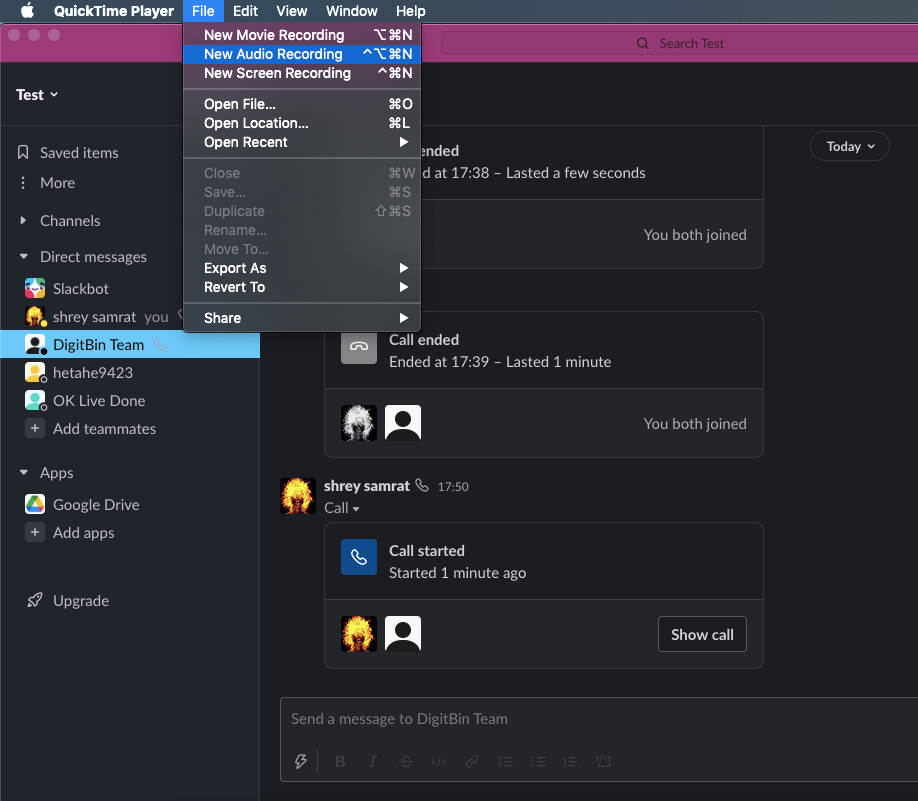Click the Add apps label
Screen dimensions: 918x801
tap(84, 533)
